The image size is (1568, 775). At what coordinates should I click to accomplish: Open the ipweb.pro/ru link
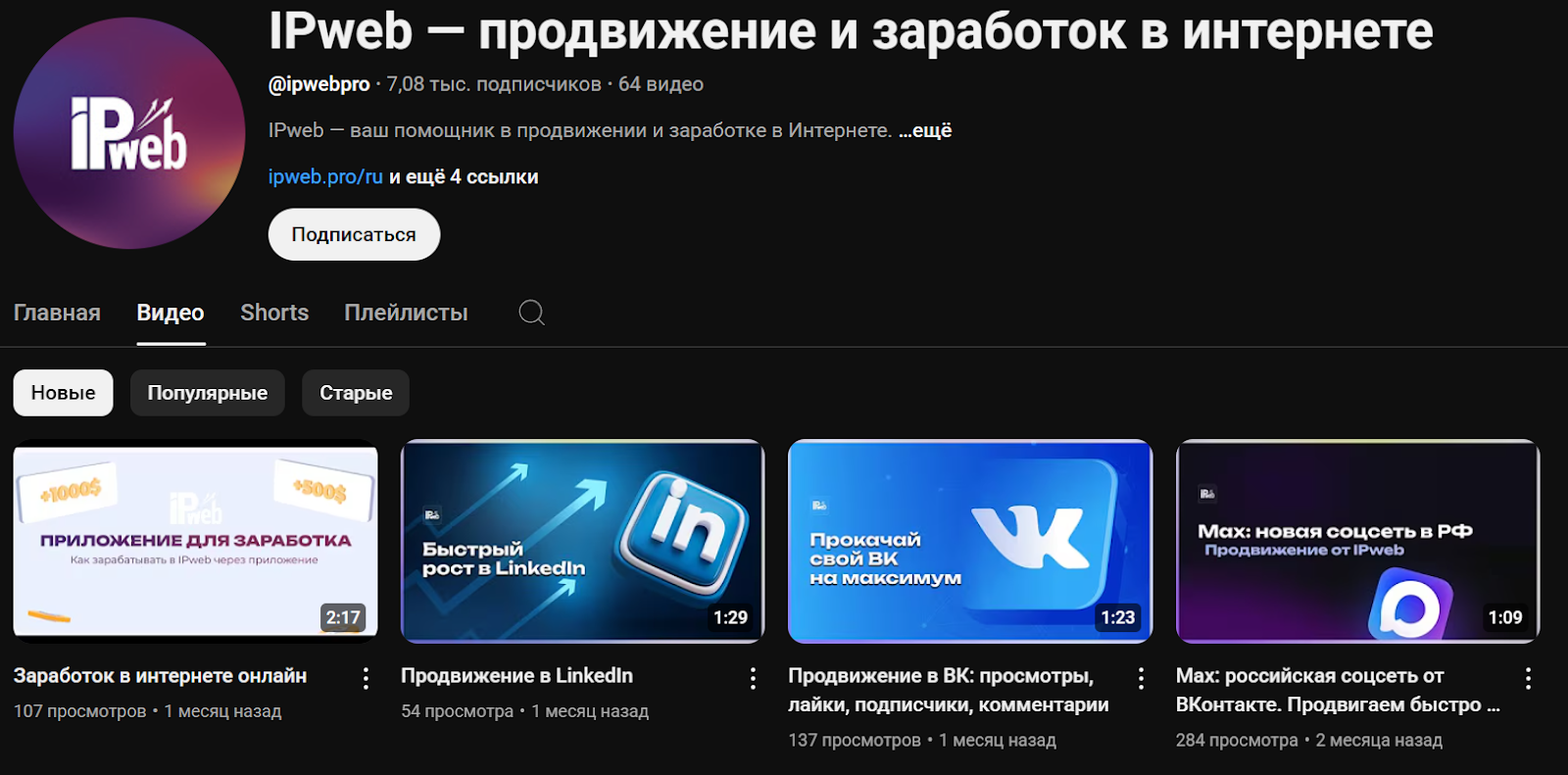point(325,177)
